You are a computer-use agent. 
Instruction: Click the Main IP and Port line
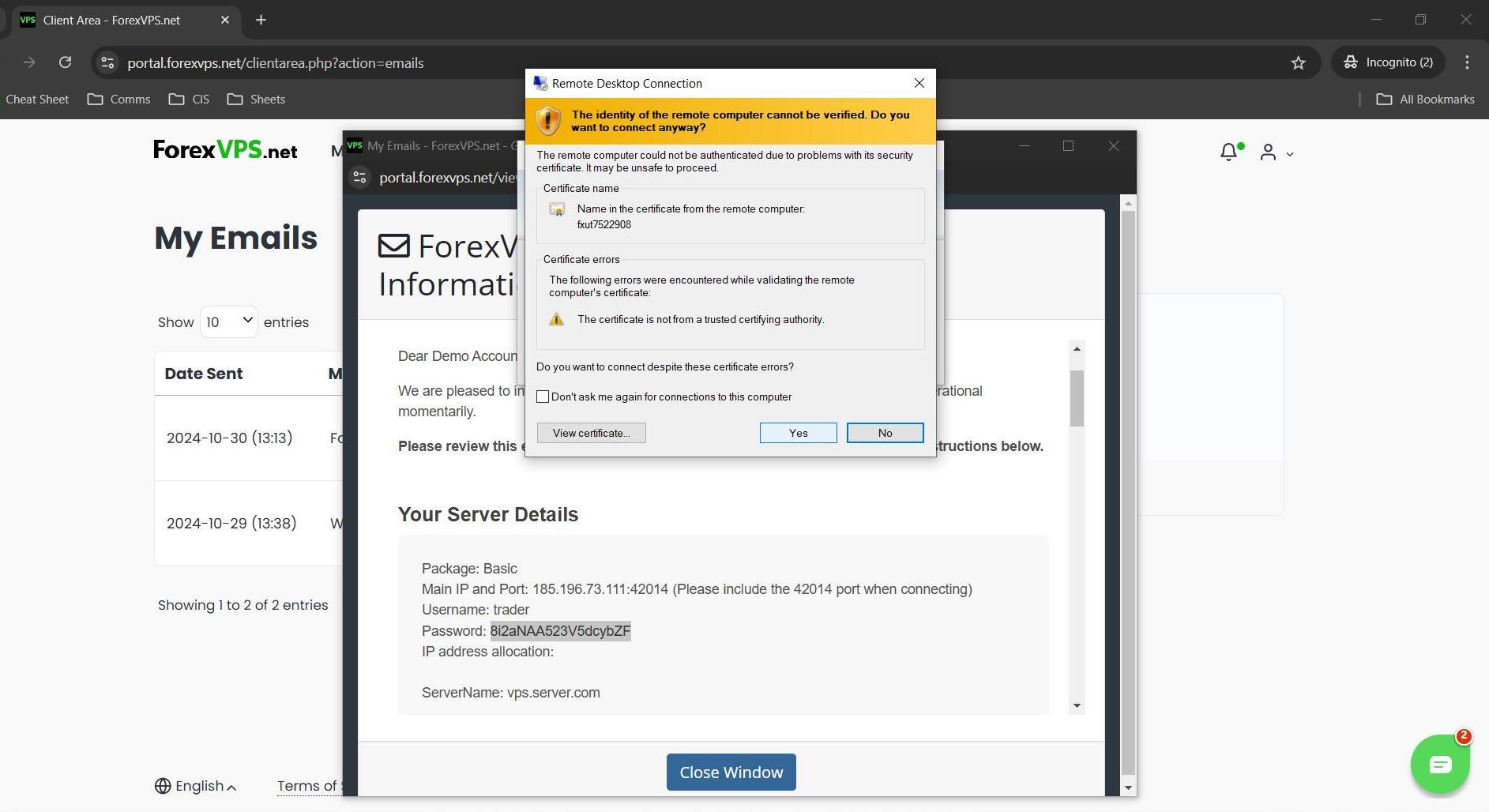tap(697, 589)
